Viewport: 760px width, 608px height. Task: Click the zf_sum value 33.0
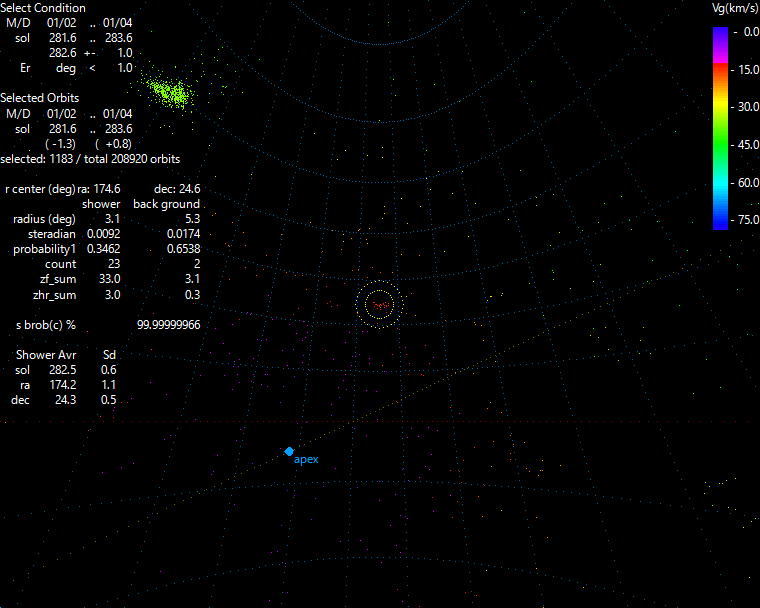point(110,279)
